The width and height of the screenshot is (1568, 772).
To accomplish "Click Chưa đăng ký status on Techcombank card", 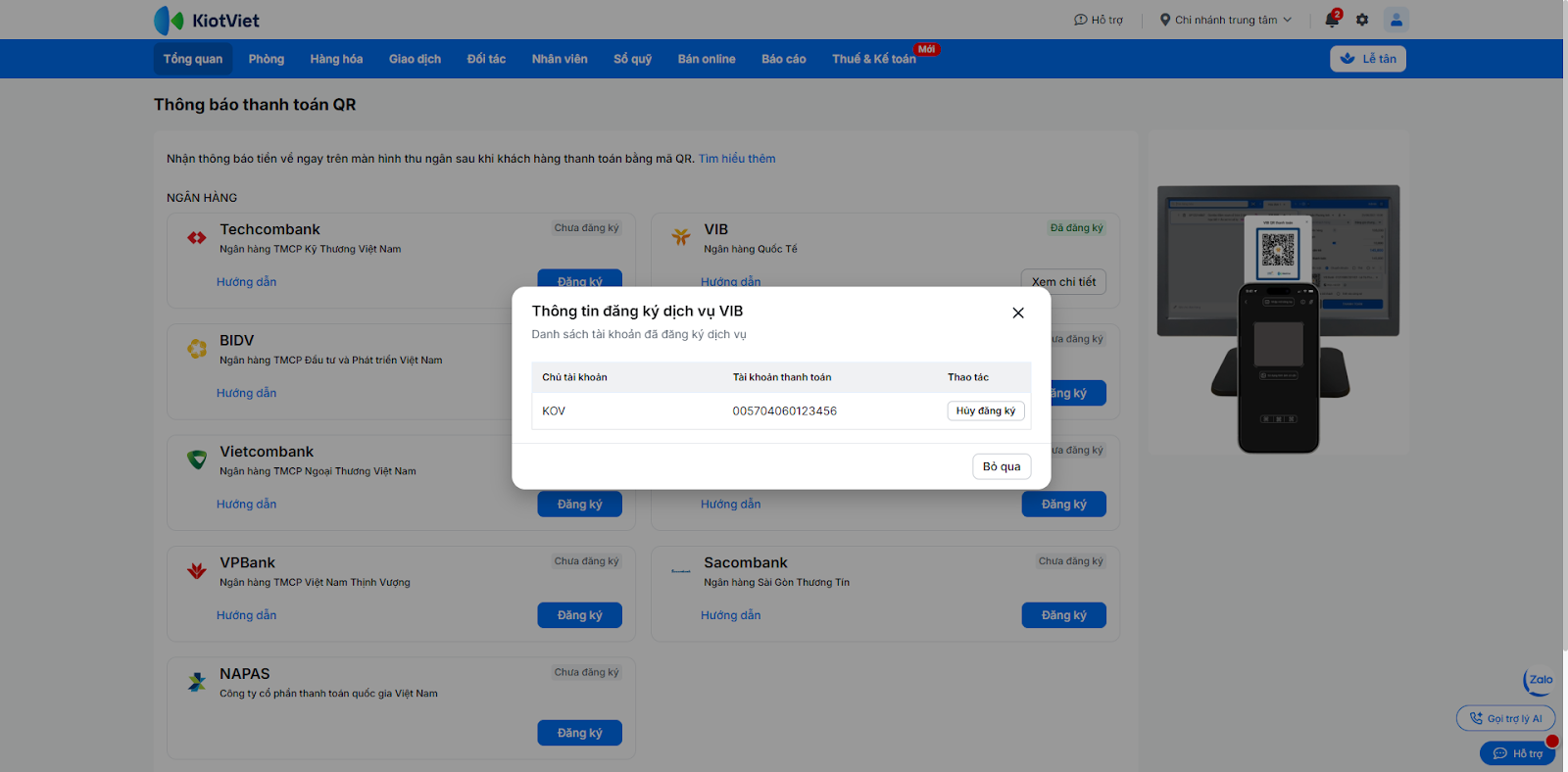I will coord(587,228).
